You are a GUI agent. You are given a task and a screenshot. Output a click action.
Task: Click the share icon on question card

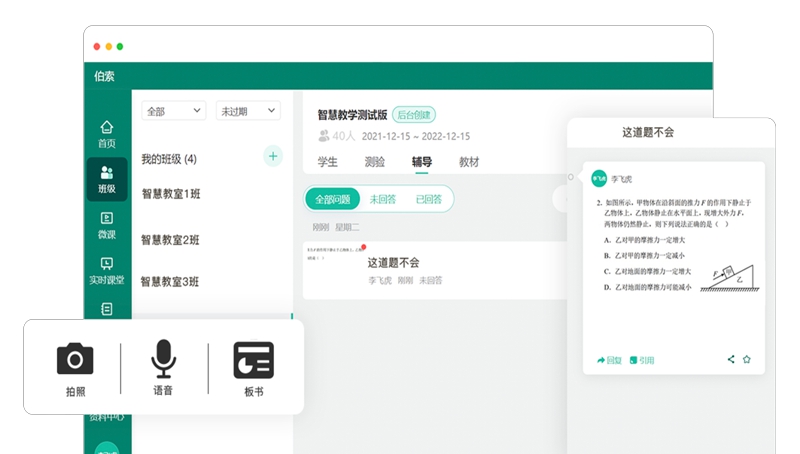731,359
